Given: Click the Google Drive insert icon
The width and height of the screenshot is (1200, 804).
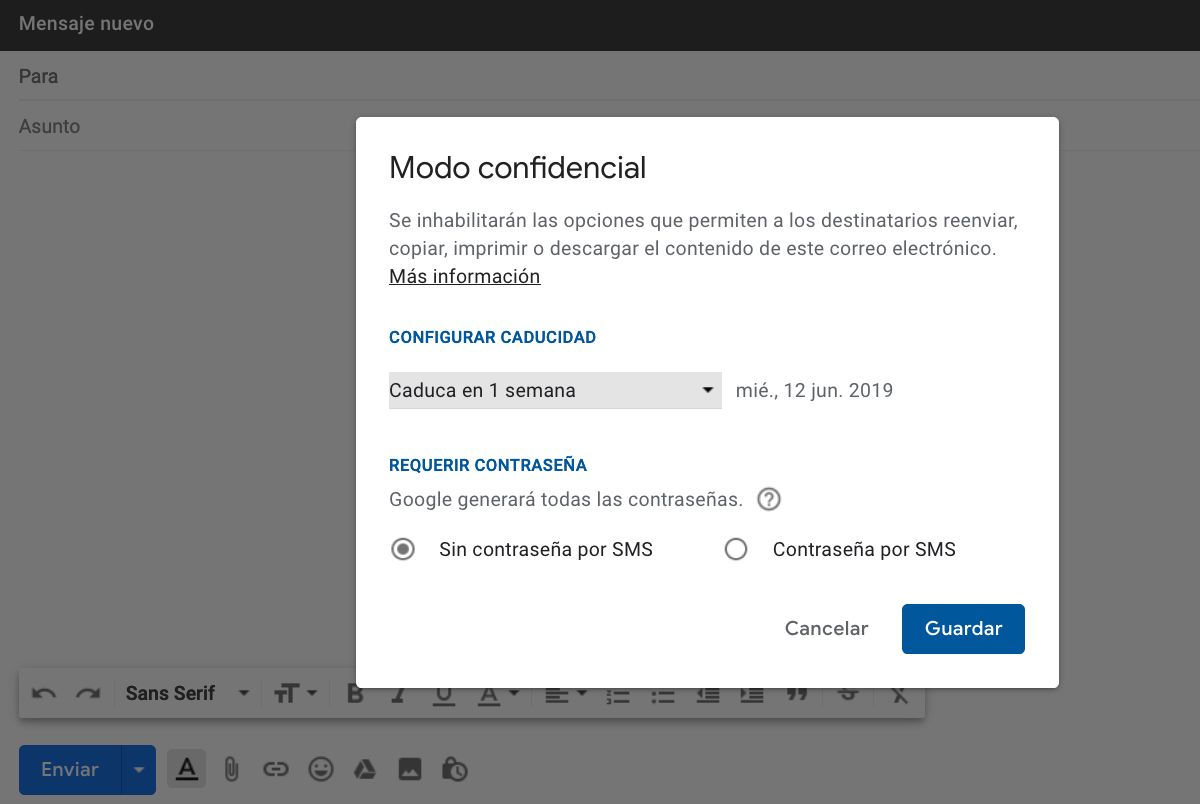Looking at the screenshot, I should [x=365, y=769].
